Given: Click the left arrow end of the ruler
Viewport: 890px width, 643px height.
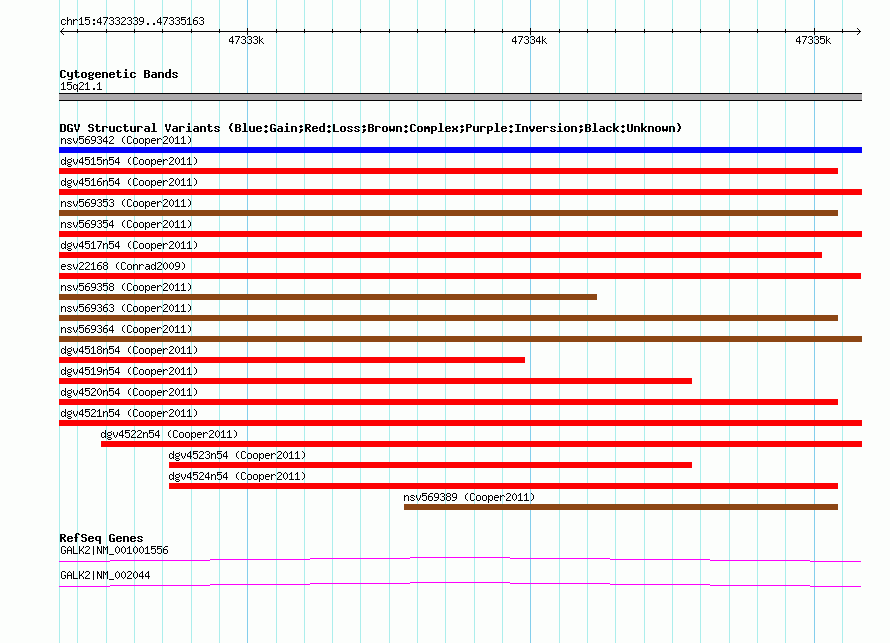Looking at the screenshot, I should point(62,32).
